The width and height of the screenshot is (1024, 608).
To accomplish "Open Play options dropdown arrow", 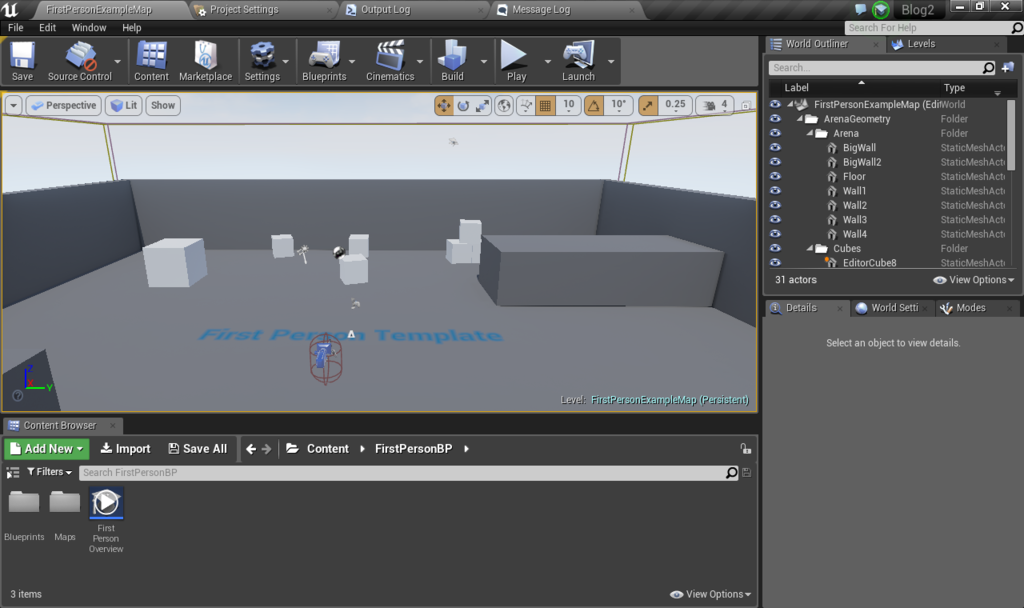I will 547,61.
